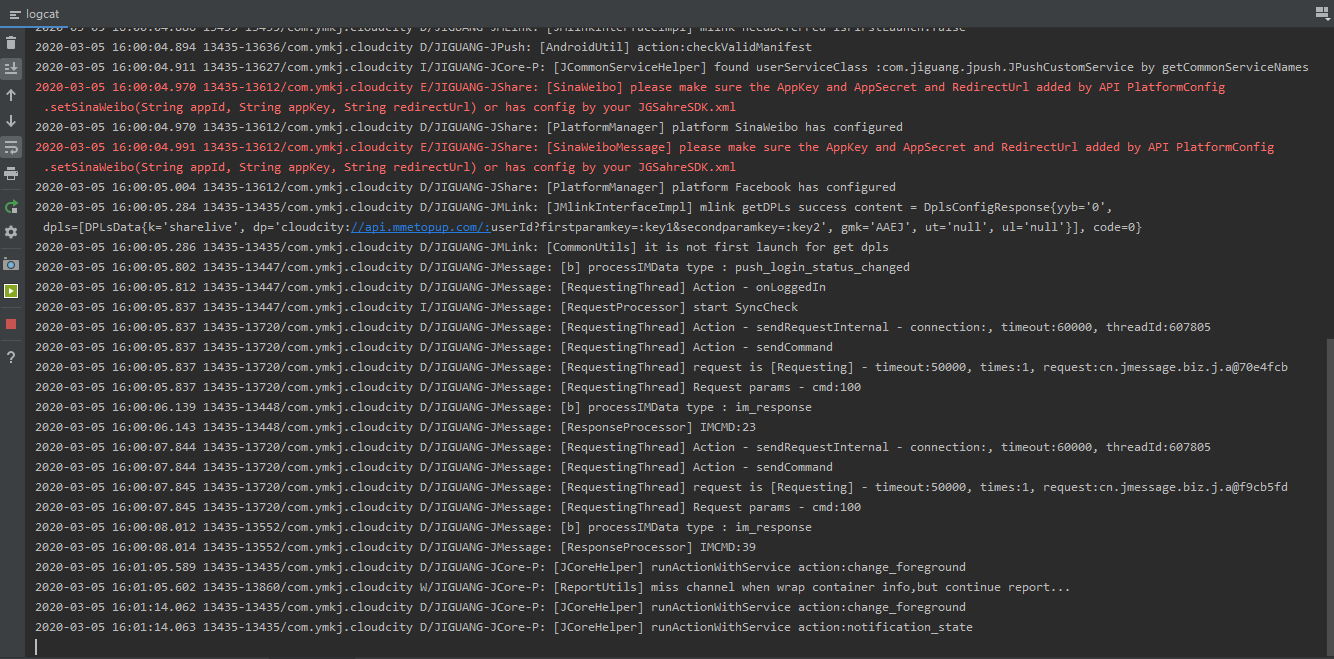1334x659 pixels.
Task: Click the down arrow in logcat sidebar
Action: (x=11, y=121)
